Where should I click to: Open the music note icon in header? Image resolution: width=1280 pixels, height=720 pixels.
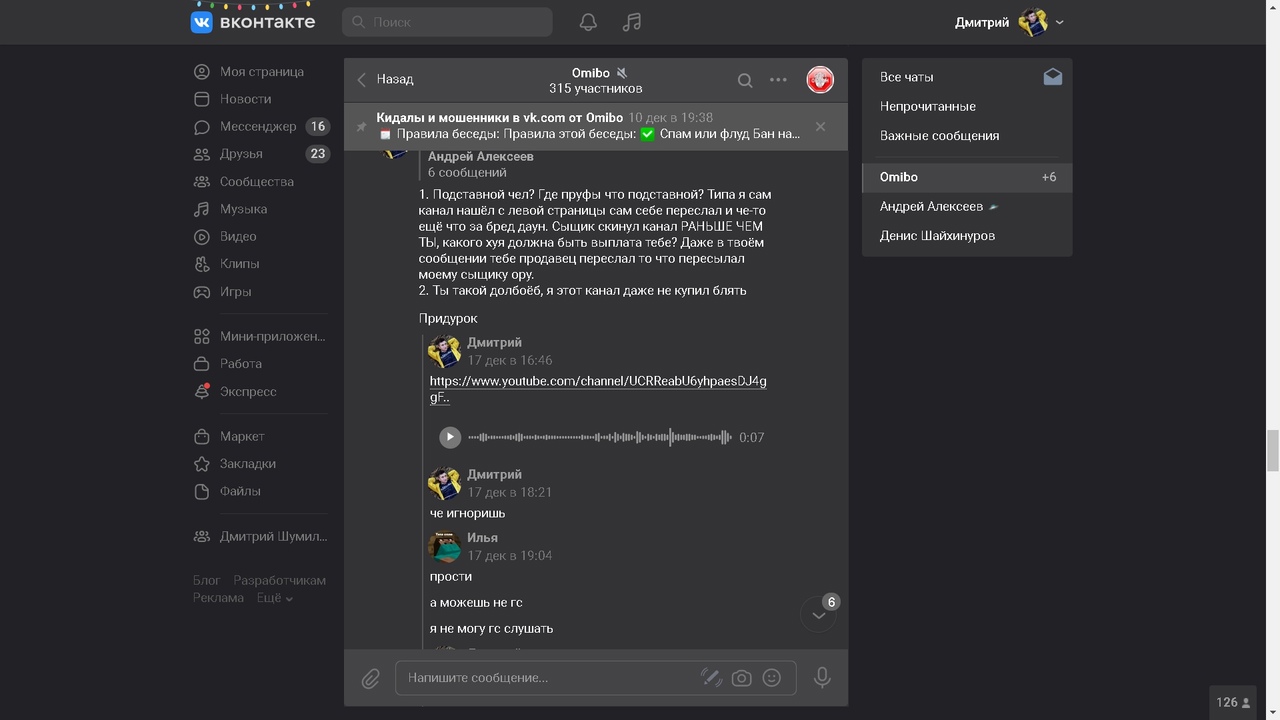click(631, 22)
